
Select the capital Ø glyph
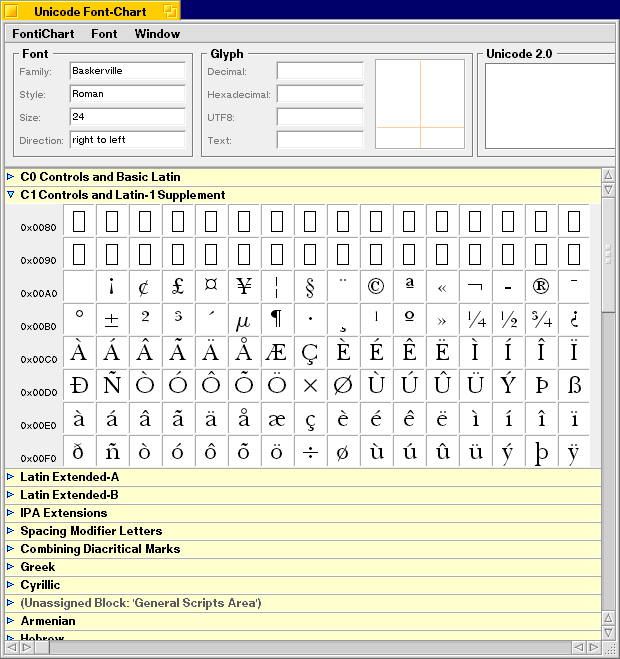coord(343,385)
